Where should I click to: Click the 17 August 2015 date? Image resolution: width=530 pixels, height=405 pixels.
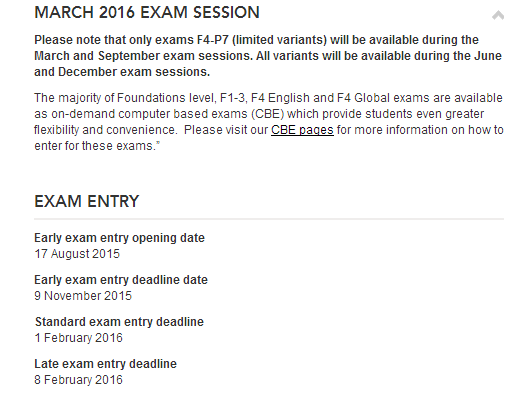pyautogui.click(x=77, y=254)
